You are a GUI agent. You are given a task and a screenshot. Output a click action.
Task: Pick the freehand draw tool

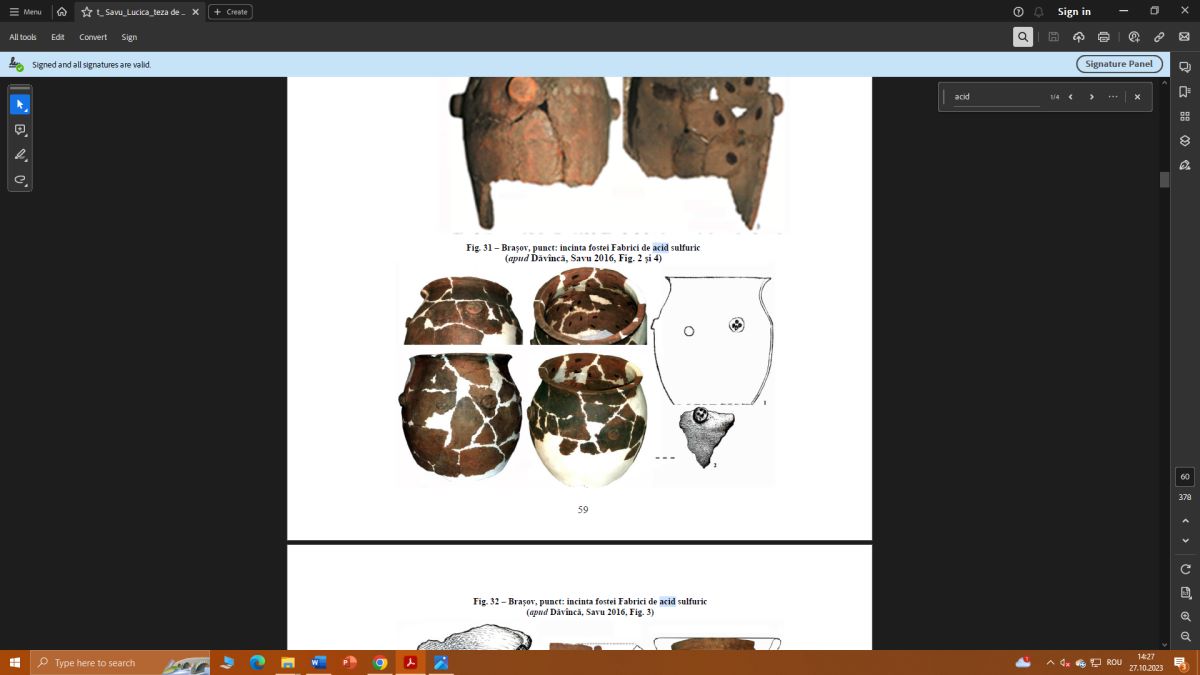click(20, 180)
